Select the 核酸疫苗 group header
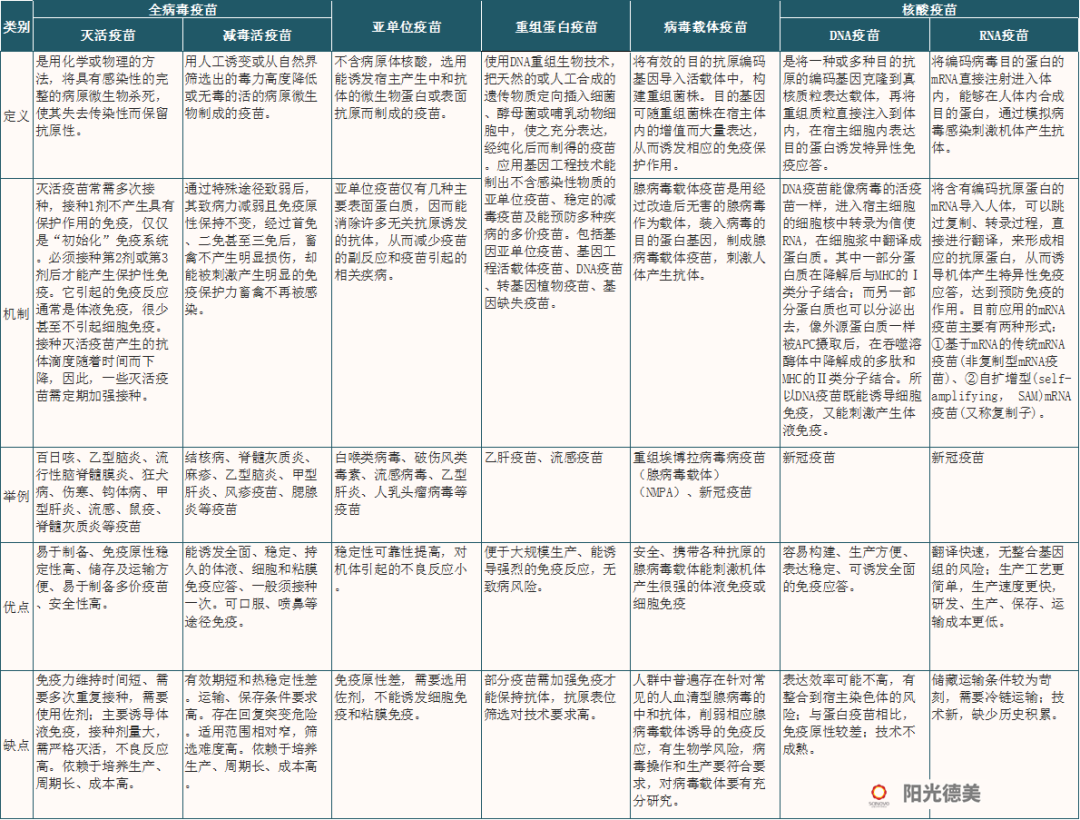 [x=928, y=9]
